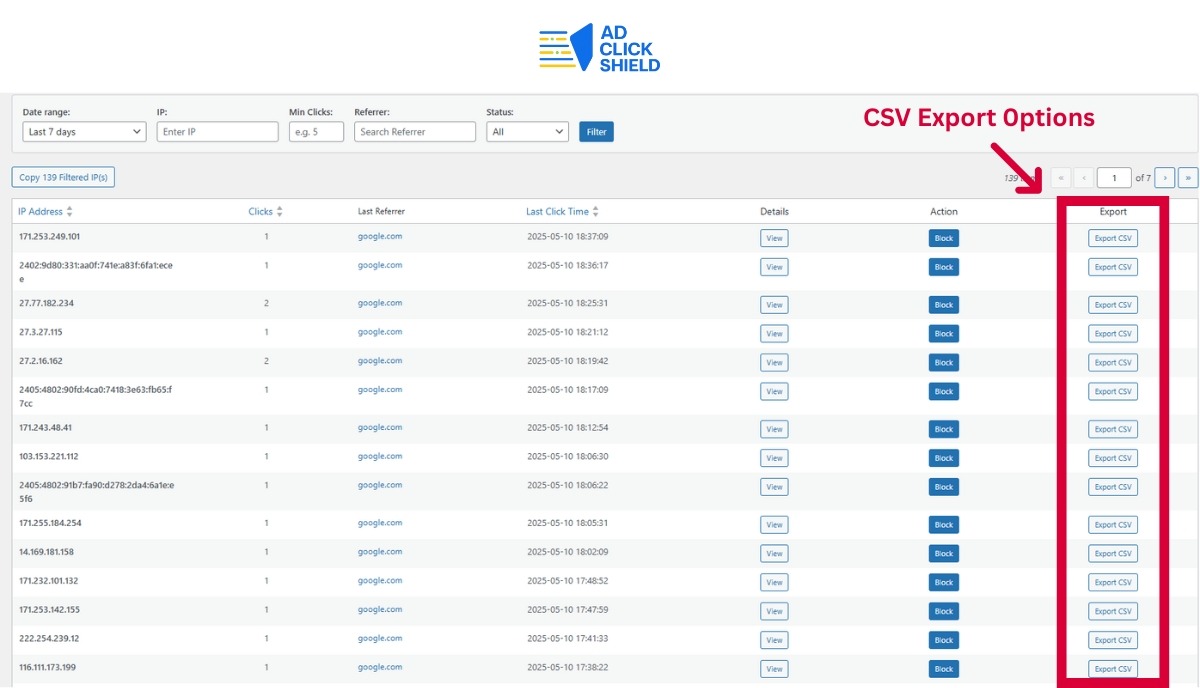Export CSV for 171.253.142.155
Image resolution: width=1200 pixels, height=688 pixels.
(1113, 611)
